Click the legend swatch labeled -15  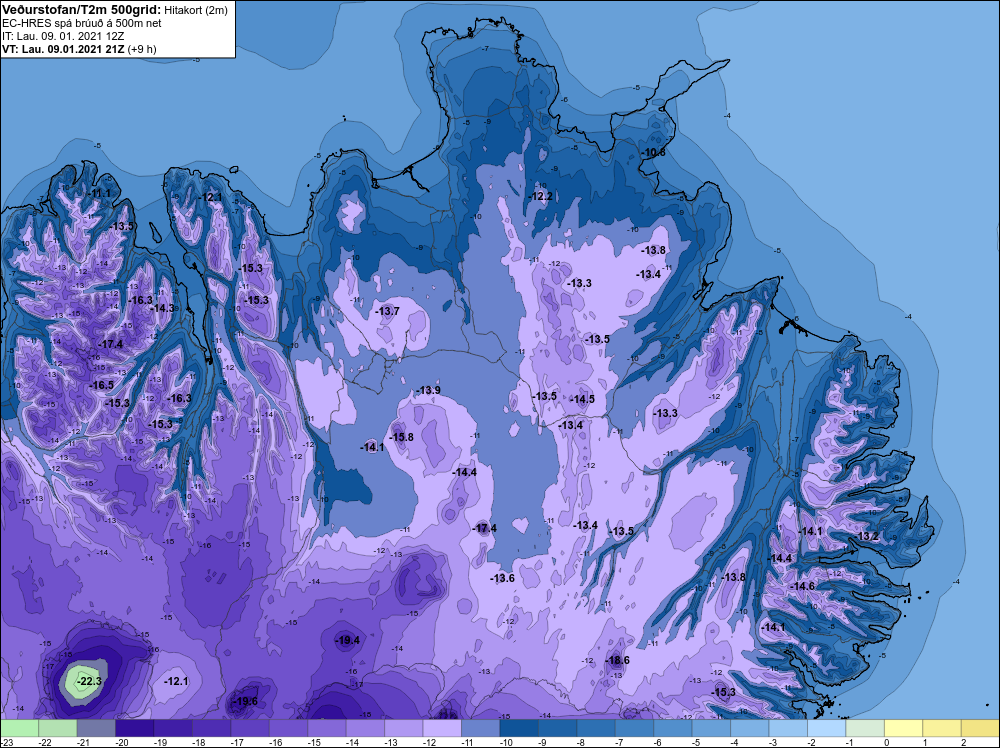pyautogui.click(x=327, y=729)
